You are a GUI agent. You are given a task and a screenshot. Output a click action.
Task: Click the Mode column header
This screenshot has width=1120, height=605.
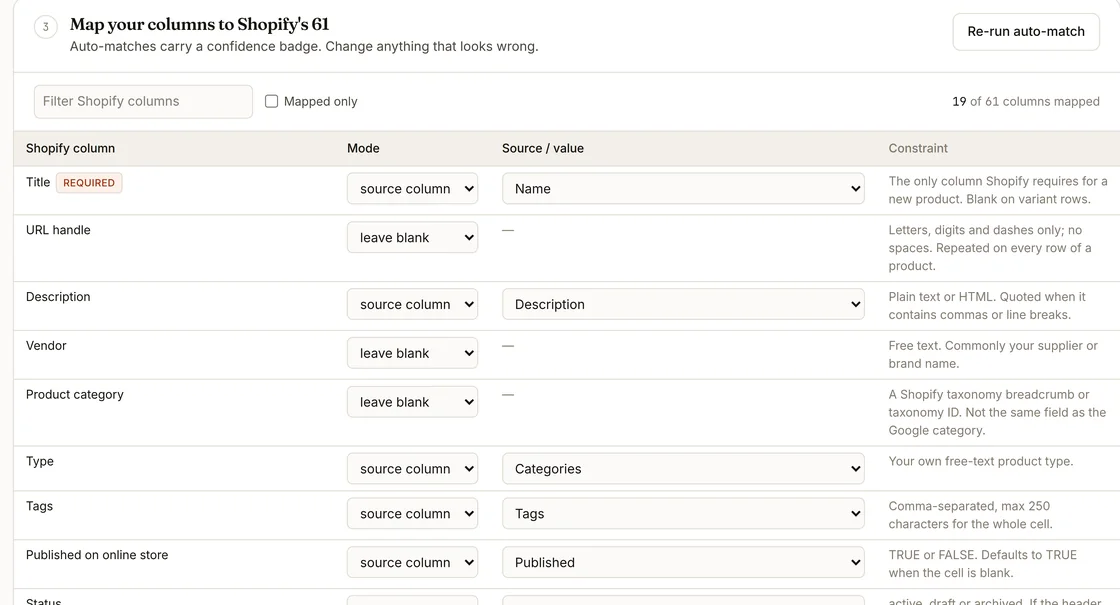[363, 148]
